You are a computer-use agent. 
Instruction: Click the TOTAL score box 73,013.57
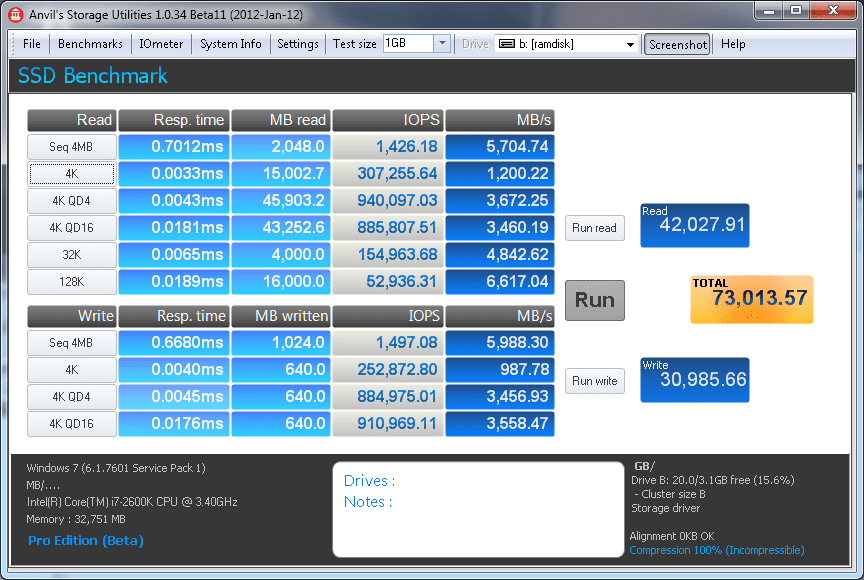[x=752, y=299]
